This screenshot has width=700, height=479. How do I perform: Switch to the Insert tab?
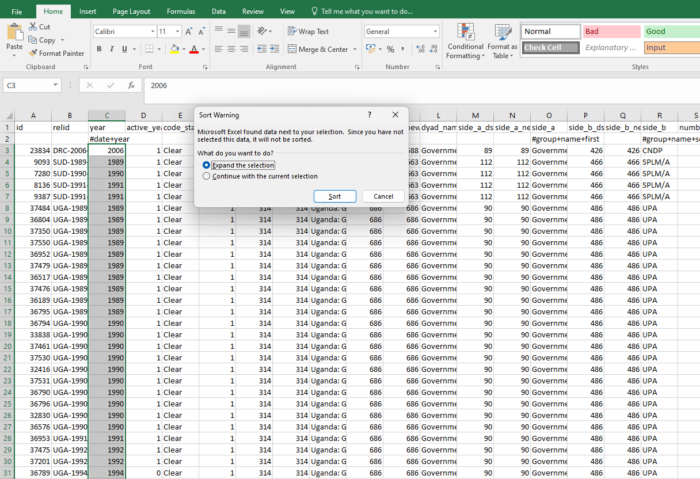(88, 12)
